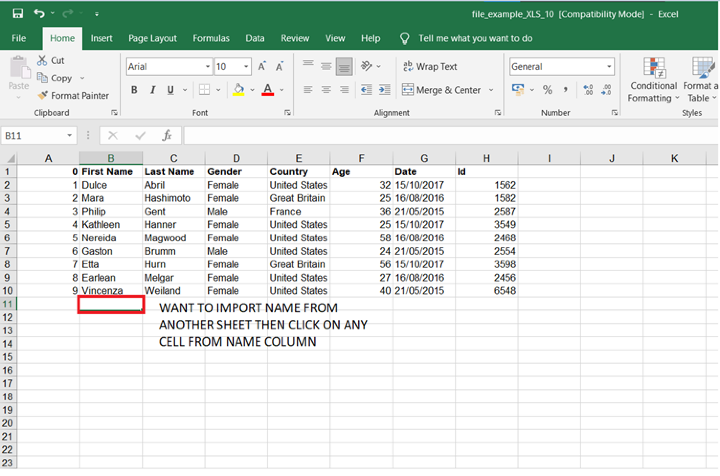Toggle Wrap Text for the cell
720x476 pixels.
pos(429,67)
